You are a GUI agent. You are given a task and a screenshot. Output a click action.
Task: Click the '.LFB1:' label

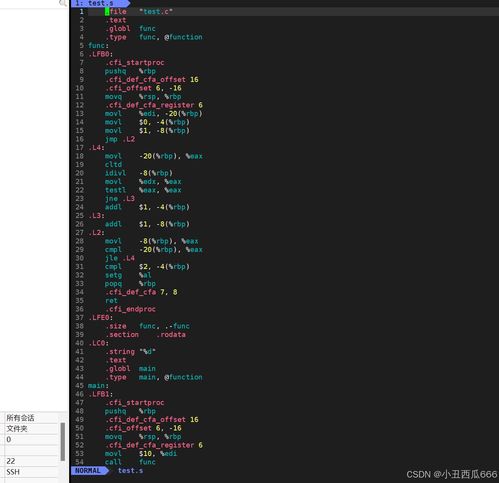pyautogui.click(x=100, y=394)
